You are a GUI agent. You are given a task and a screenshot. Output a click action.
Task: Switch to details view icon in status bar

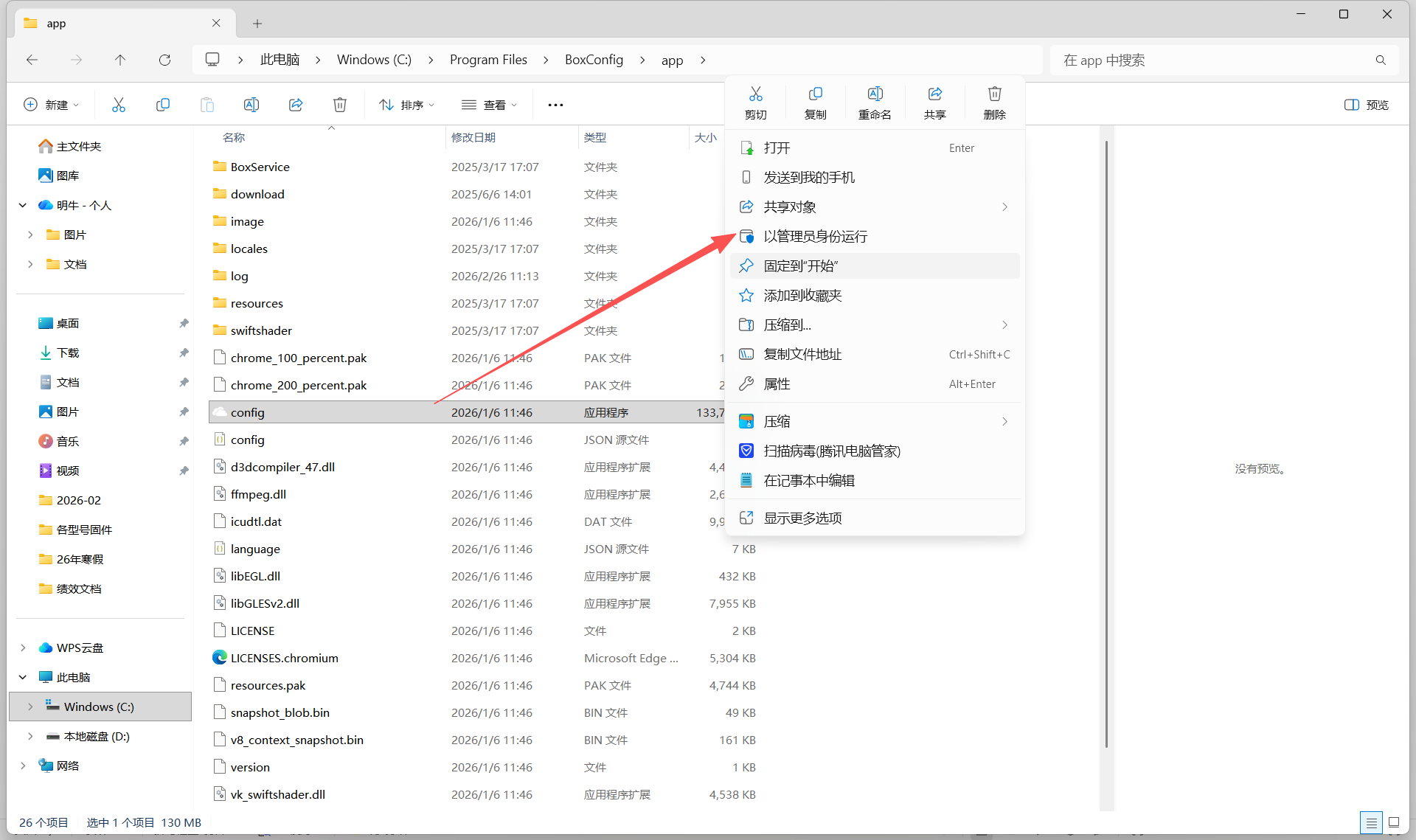click(1371, 822)
